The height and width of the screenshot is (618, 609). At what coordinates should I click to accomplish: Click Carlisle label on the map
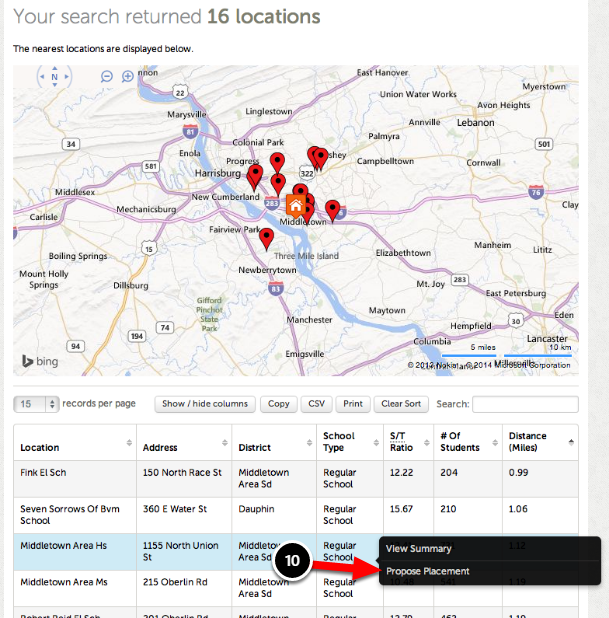[44, 217]
